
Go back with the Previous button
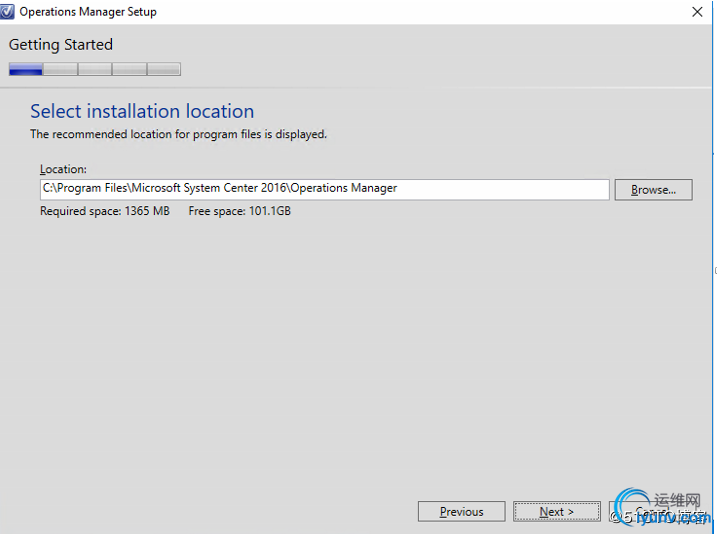point(461,512)
